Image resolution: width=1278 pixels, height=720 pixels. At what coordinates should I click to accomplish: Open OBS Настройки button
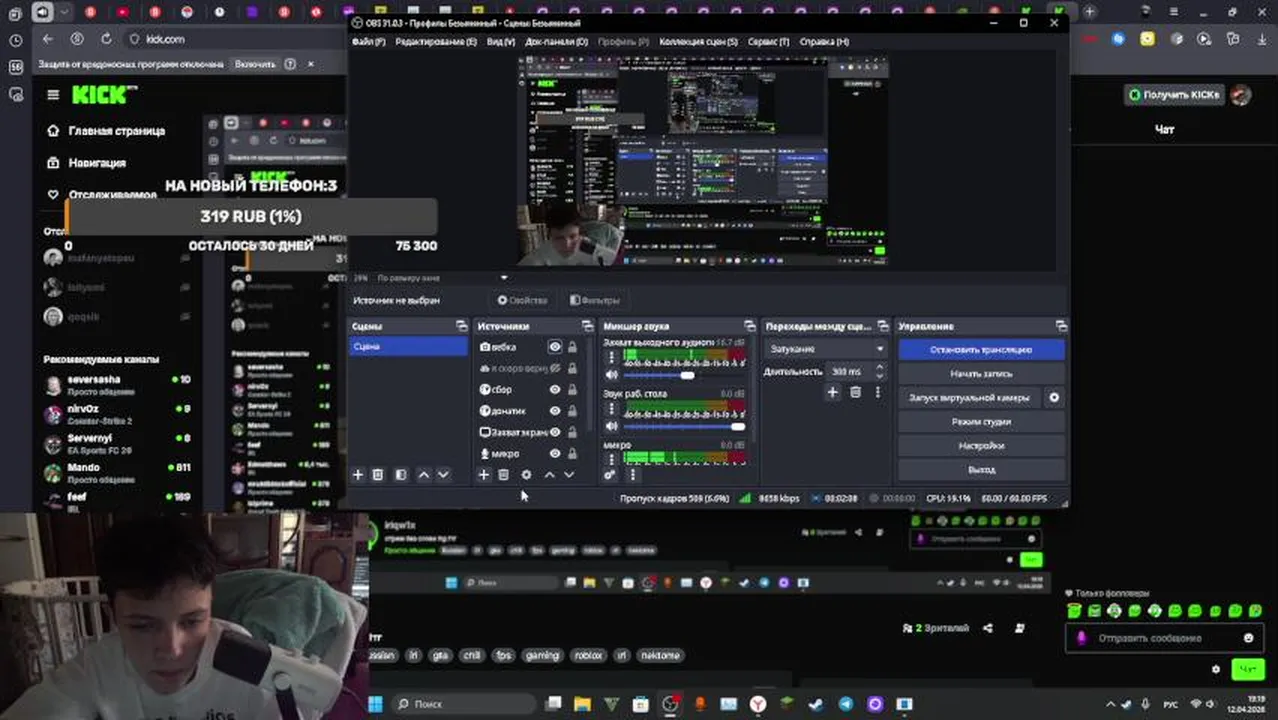(x=981, y=446)
